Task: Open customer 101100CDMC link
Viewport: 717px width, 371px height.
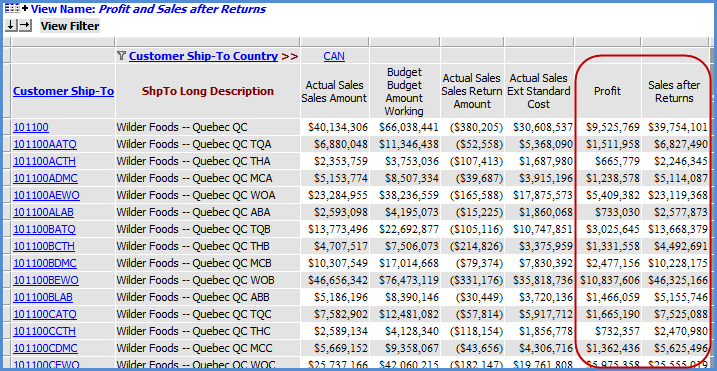Action: [x=45, y=349]
